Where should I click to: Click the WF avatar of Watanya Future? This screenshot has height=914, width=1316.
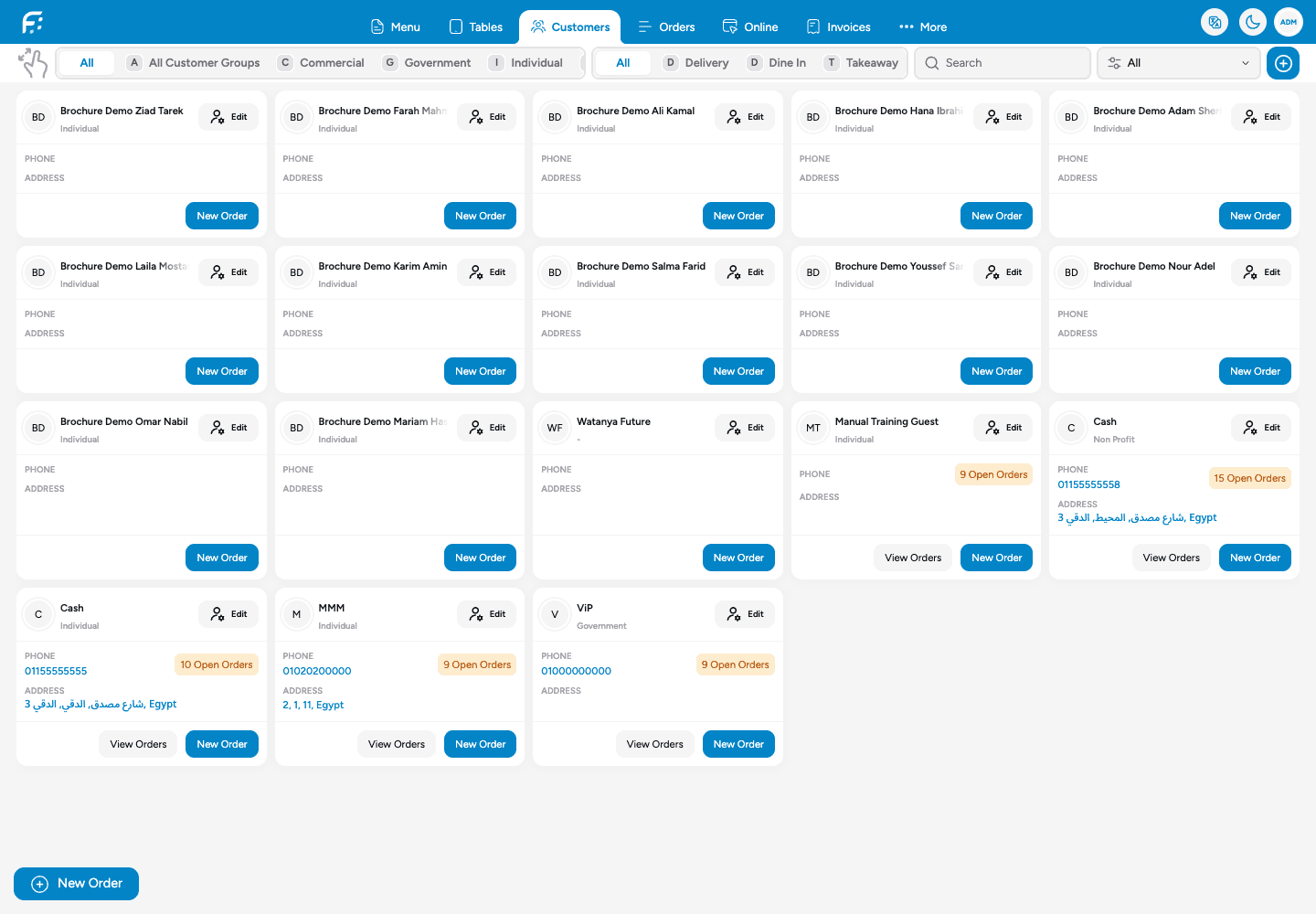point(555,428)
